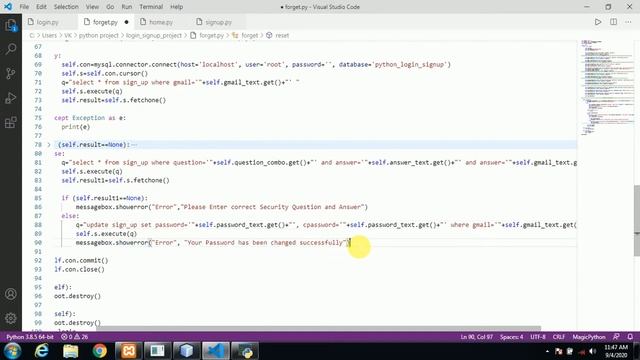The height and width of the screenshot is (360, 640).
Task: Open the Go menu
Action: point(110,7)
